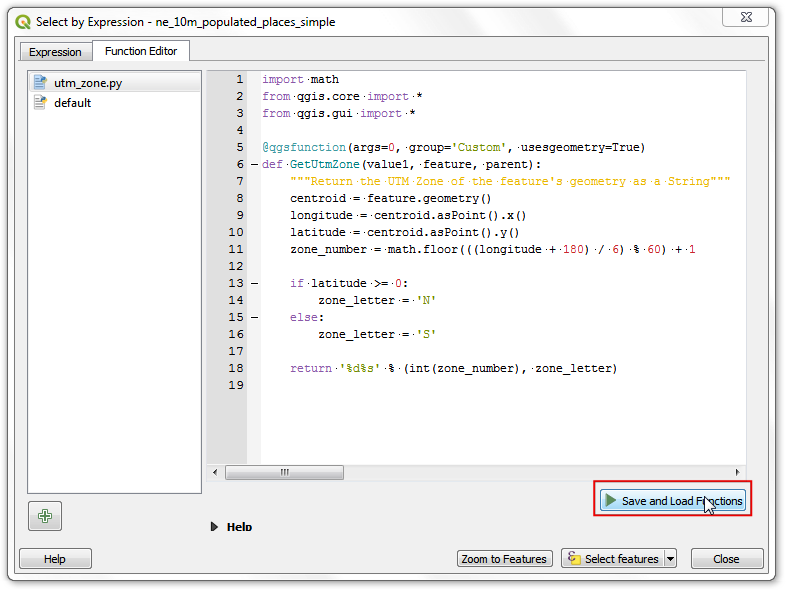This screenshot has width=786, height=590.
Task: Click the Zoom to Features button
Action: 504,559
